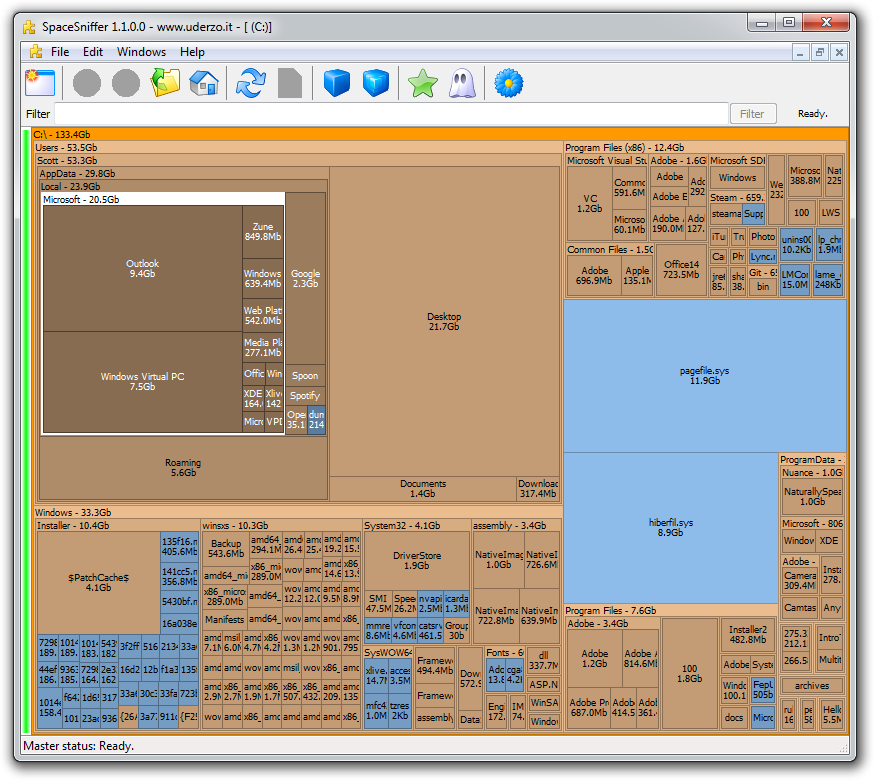Toggle free space display with the star

(x=422, y=84)
